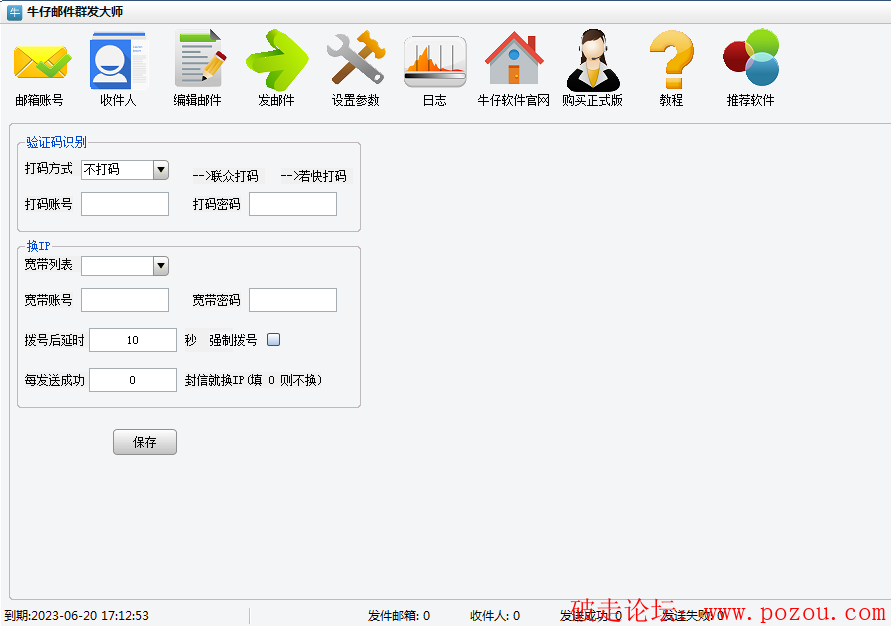Click the 打码密码 input field
891x628 pixels.
293,204
